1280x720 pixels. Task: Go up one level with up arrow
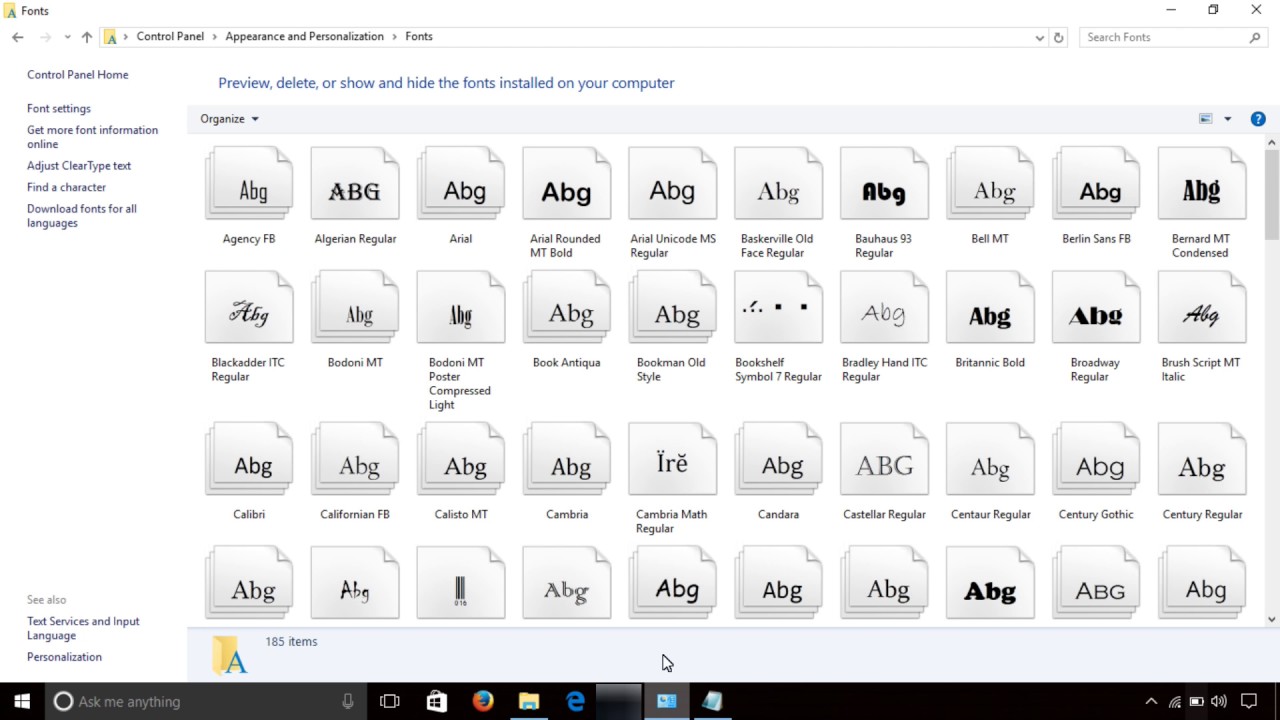point(87,37)
